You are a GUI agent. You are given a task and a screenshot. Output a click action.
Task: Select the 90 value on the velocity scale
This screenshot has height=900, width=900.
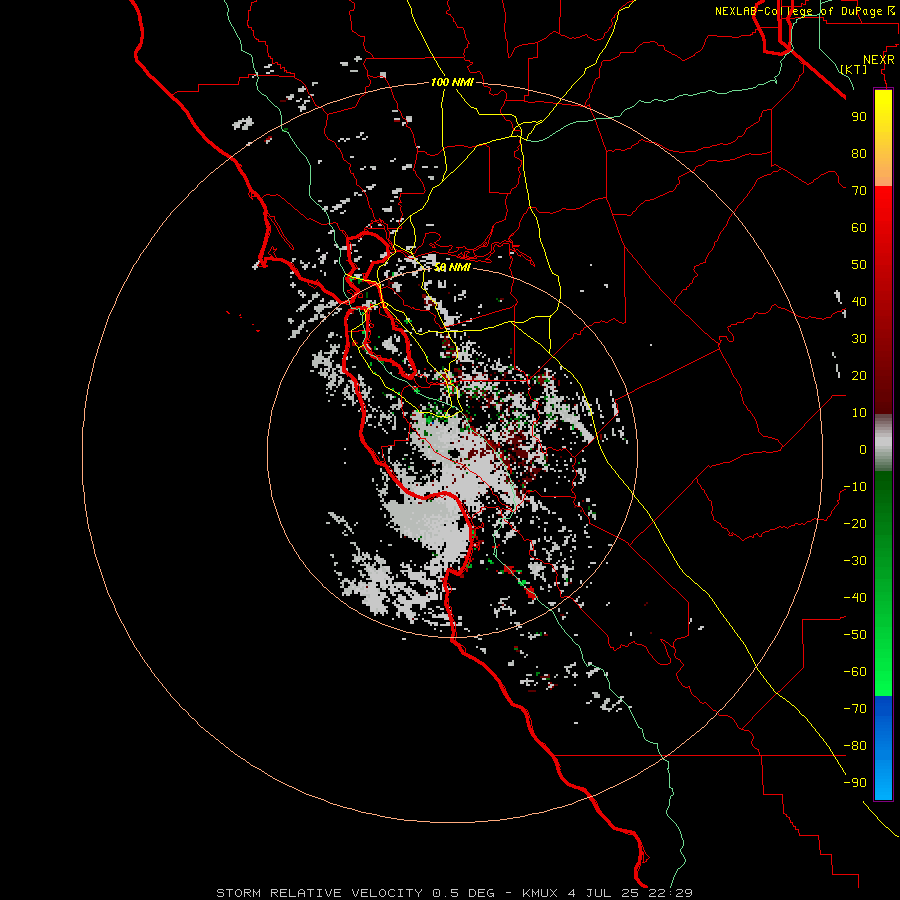(x=859, y=117)
